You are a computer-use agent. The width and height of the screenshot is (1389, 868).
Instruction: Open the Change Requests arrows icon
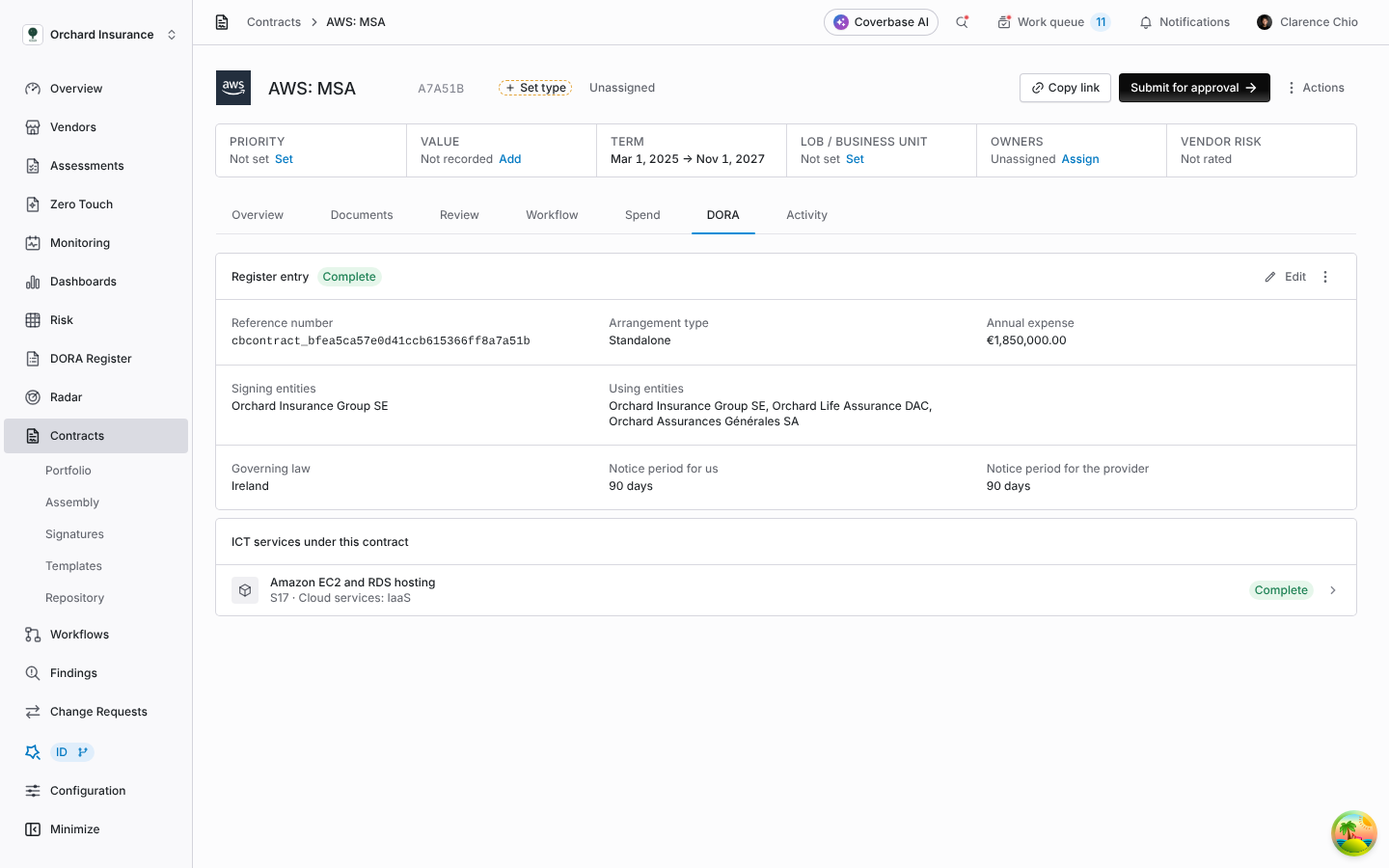[x=33, y=712]
